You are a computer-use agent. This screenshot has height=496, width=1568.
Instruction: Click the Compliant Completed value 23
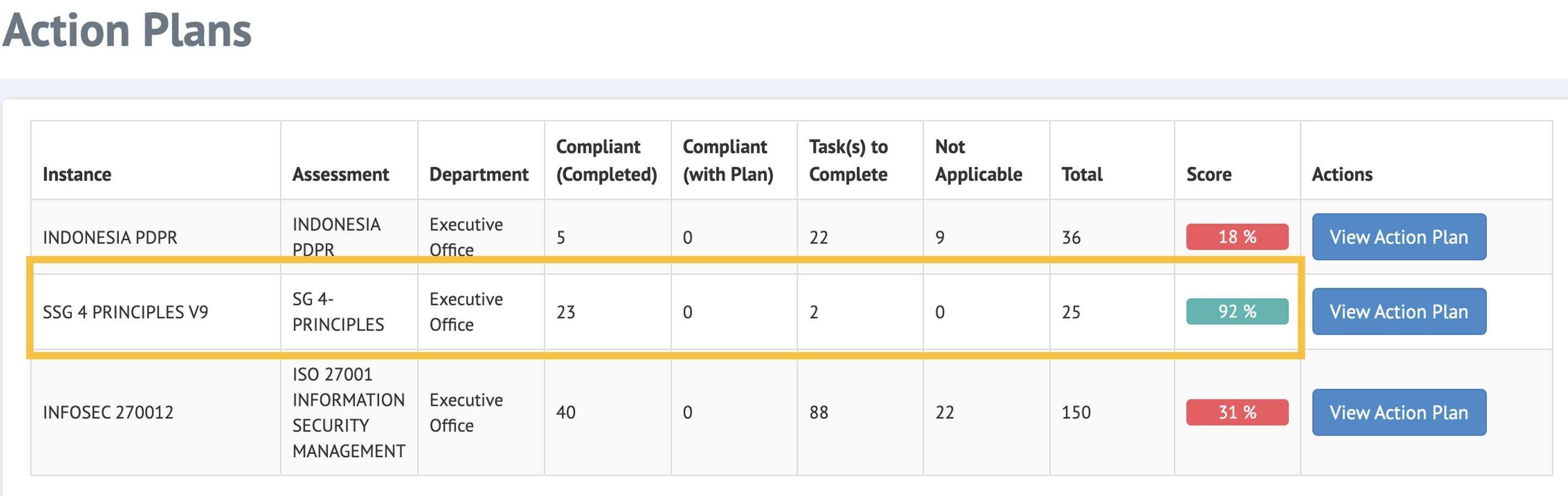566,312
